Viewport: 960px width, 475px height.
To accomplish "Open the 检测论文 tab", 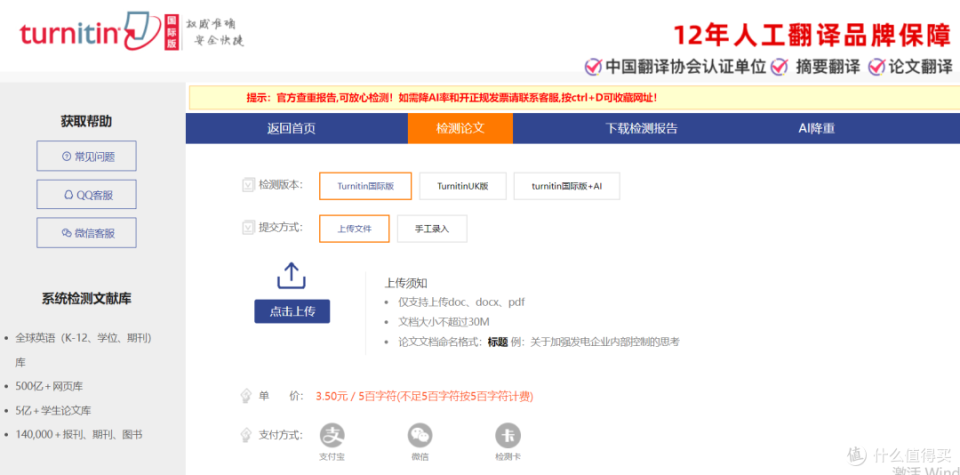I will click(460, 129).
